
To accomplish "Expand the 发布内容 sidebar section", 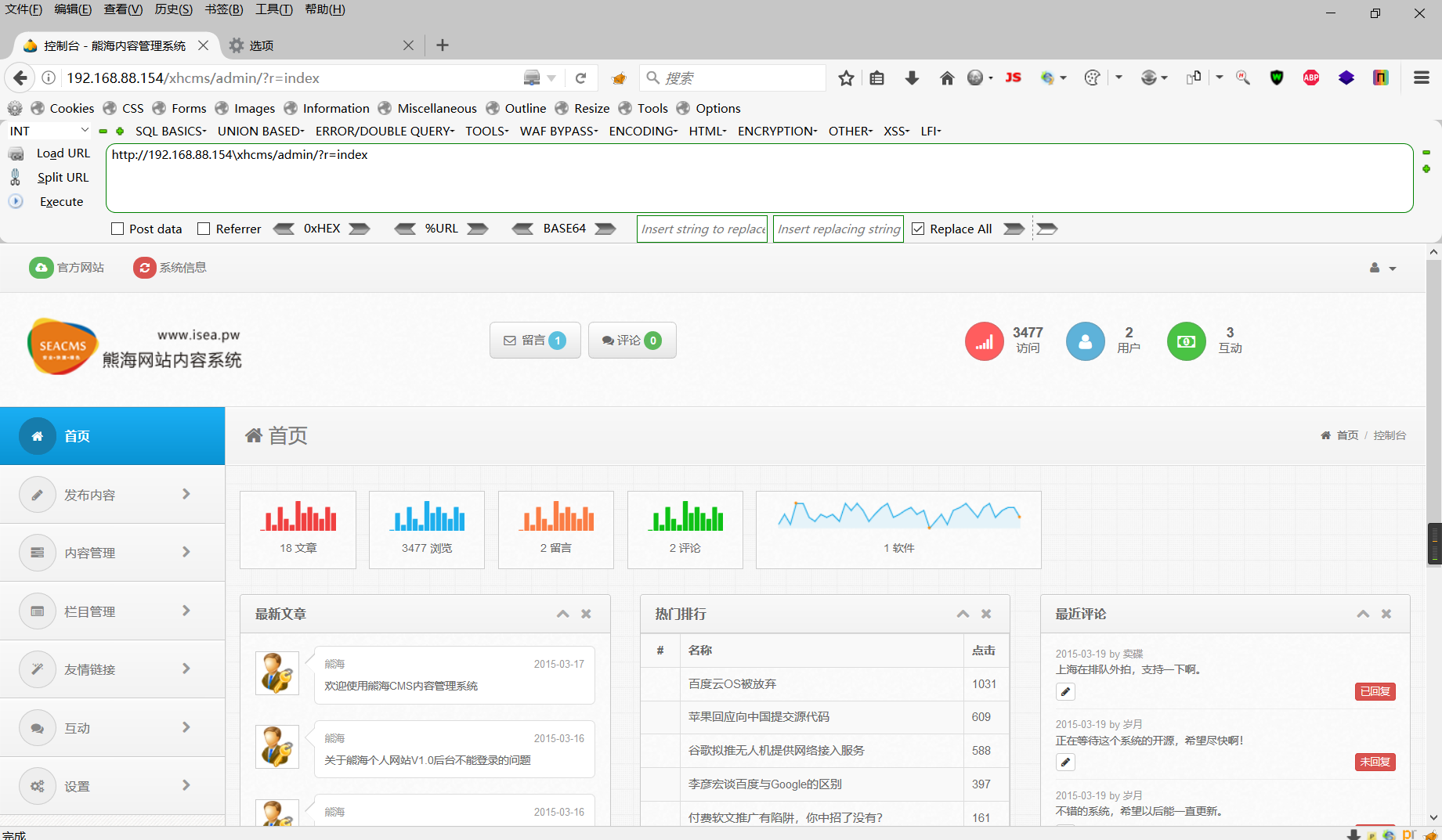I will 112,495.
